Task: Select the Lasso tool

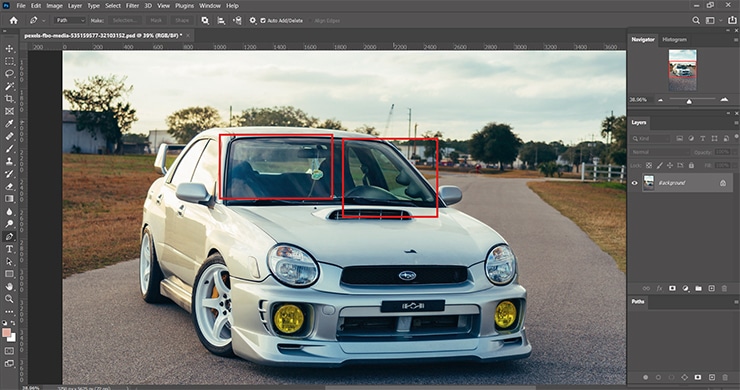Action: tap(9, 74)
